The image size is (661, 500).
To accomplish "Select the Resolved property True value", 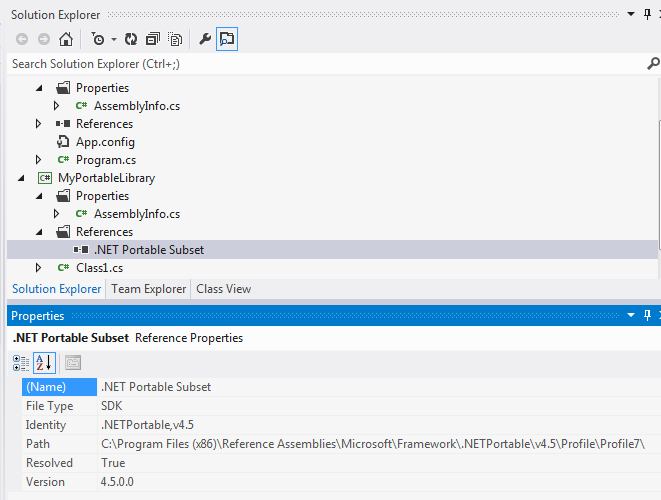I will click(x=113, y=462).
